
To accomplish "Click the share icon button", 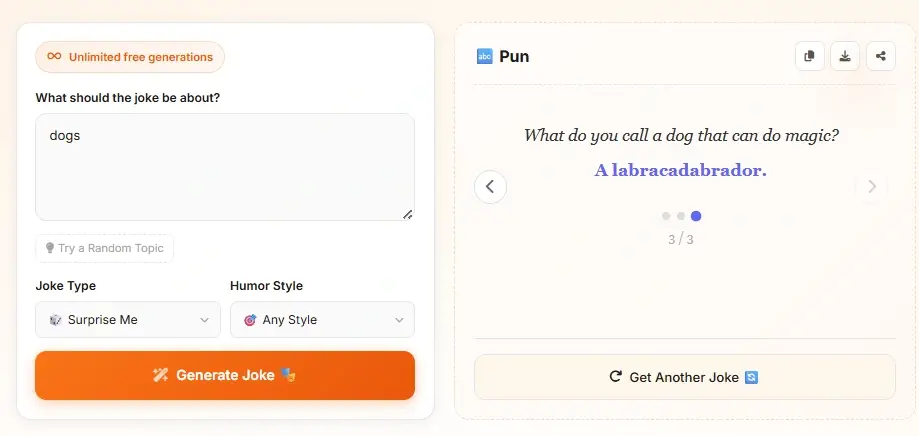I will click(x=881, y=56).
